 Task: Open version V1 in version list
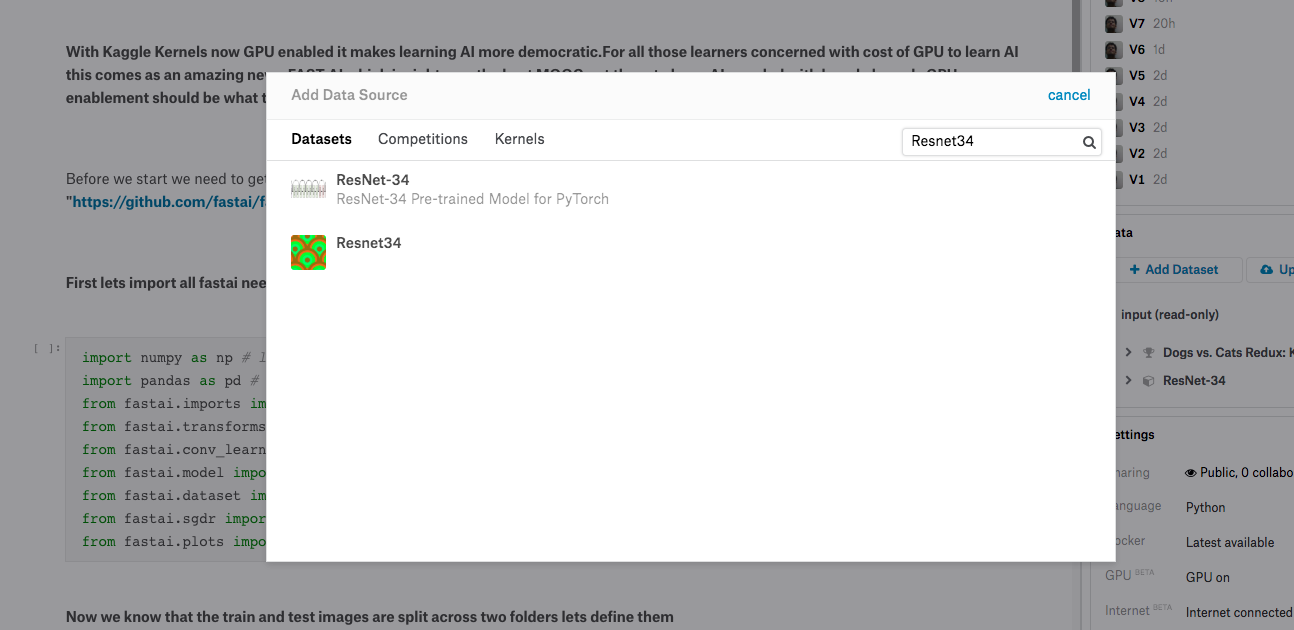(x=1137, y=179)
